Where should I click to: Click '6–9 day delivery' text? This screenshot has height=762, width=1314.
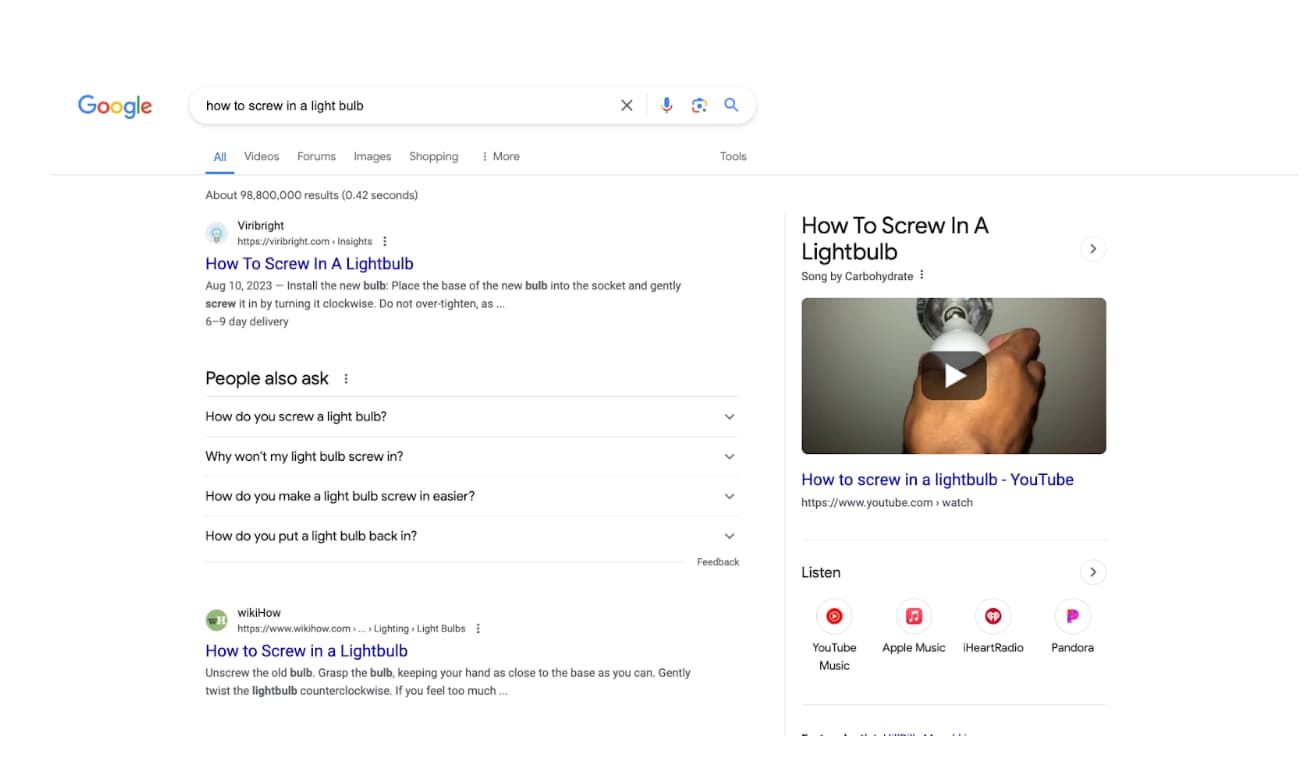tap(247, 322)
